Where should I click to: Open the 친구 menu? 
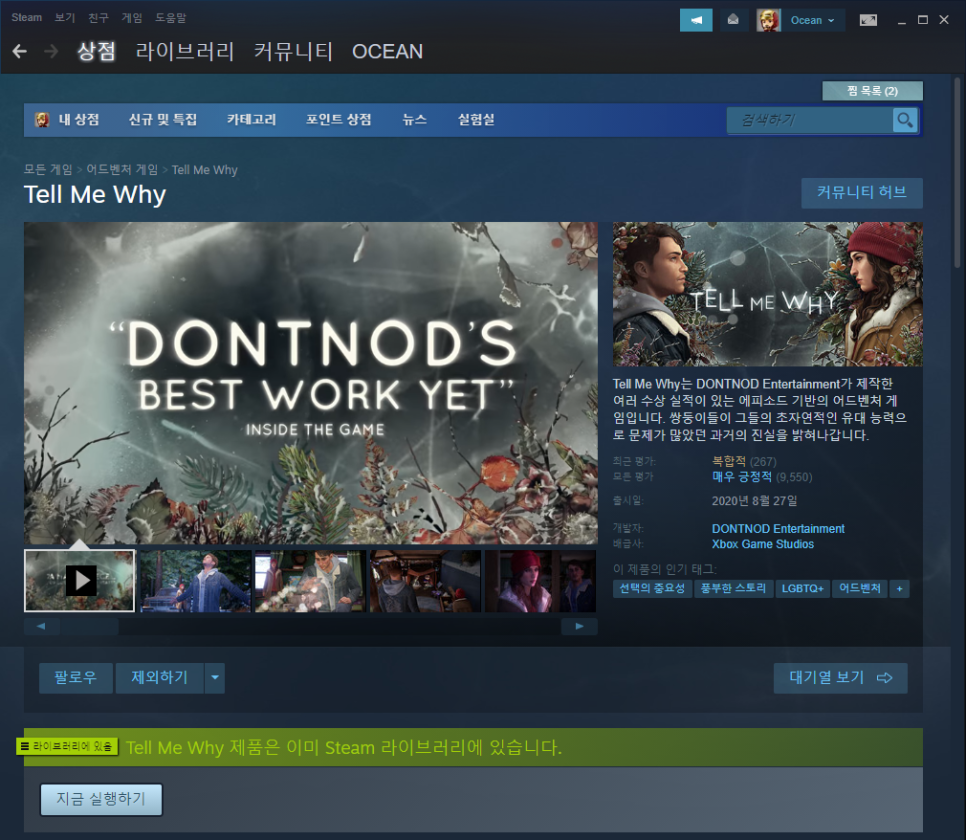pos(99,17)
